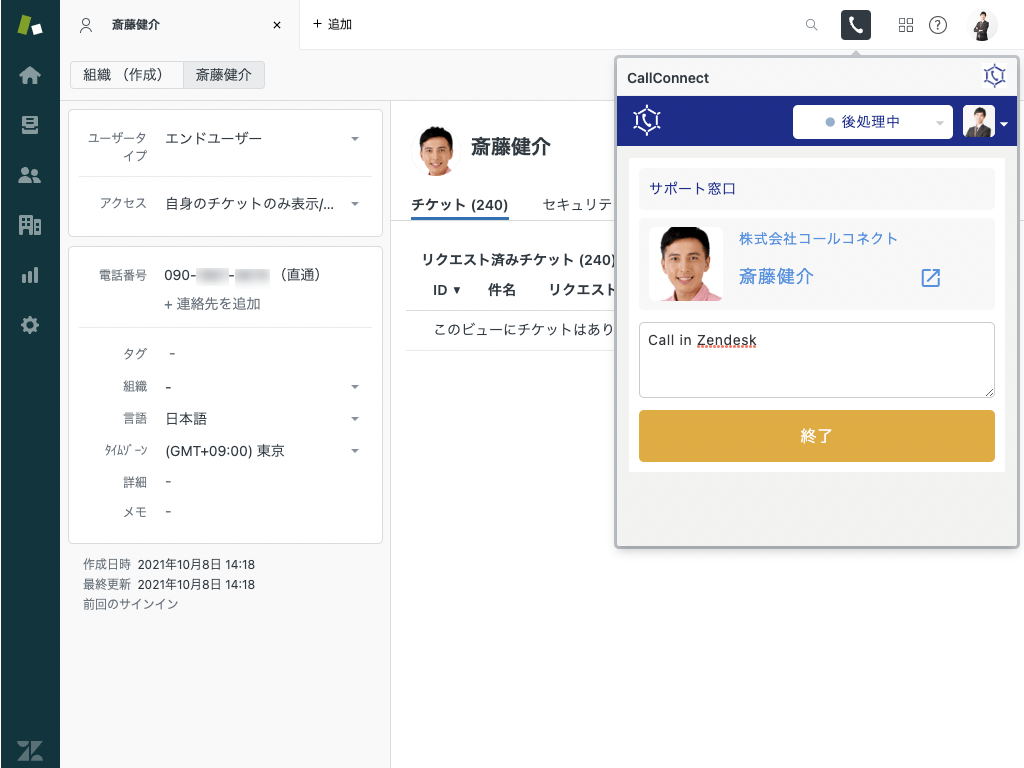This screenshot has width=1024, height=768.
Task: Open the products grid icon
Action: tap(906, 25)
